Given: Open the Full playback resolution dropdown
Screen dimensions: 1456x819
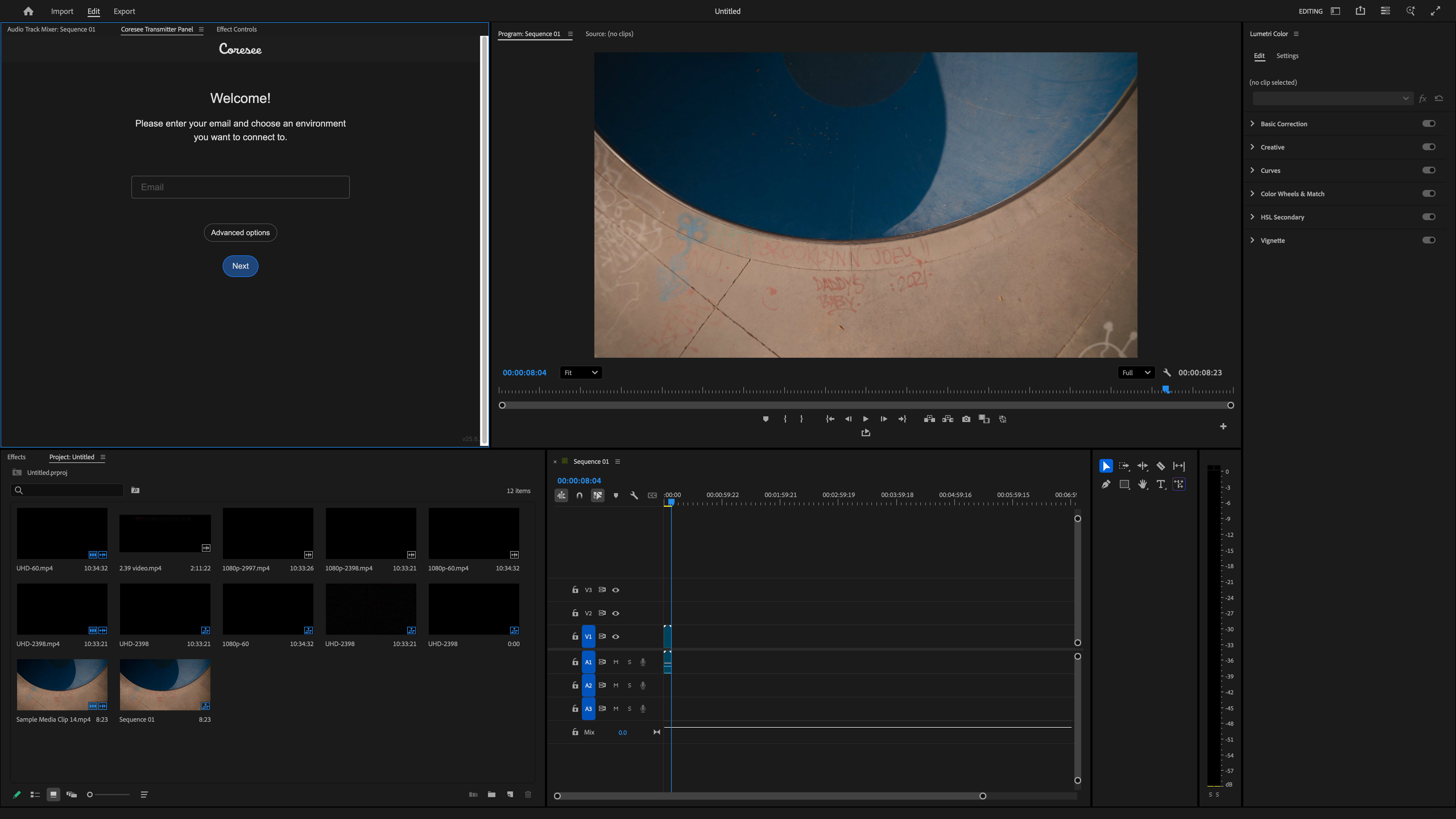Looking at the screenshot, I should (1136, 373).
